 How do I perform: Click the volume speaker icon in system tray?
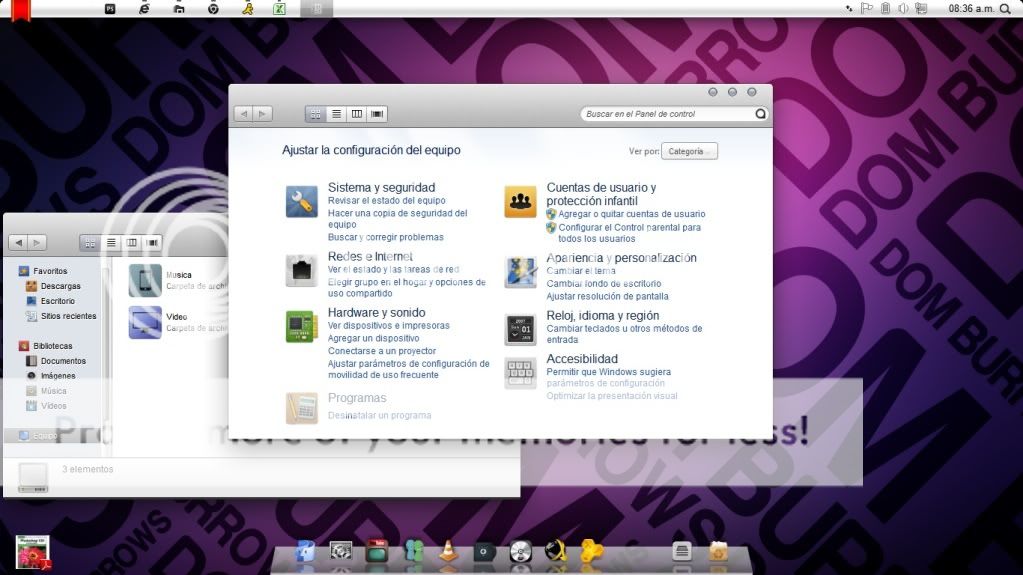(903, 8)
